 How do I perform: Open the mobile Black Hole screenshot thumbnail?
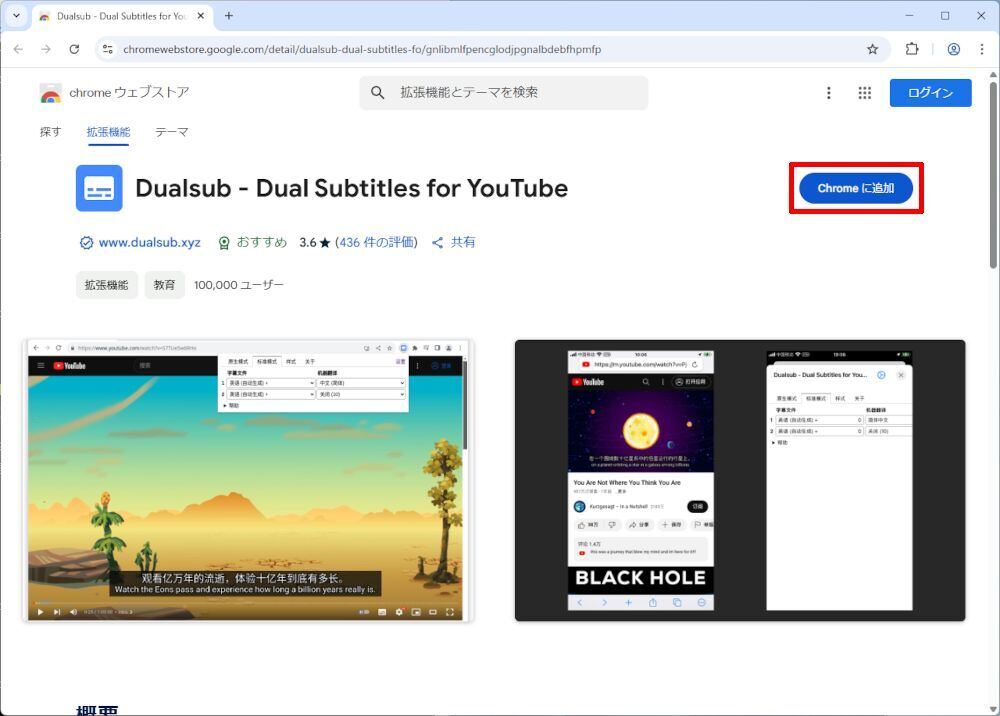pyautogui.click(x=740, y=480)
